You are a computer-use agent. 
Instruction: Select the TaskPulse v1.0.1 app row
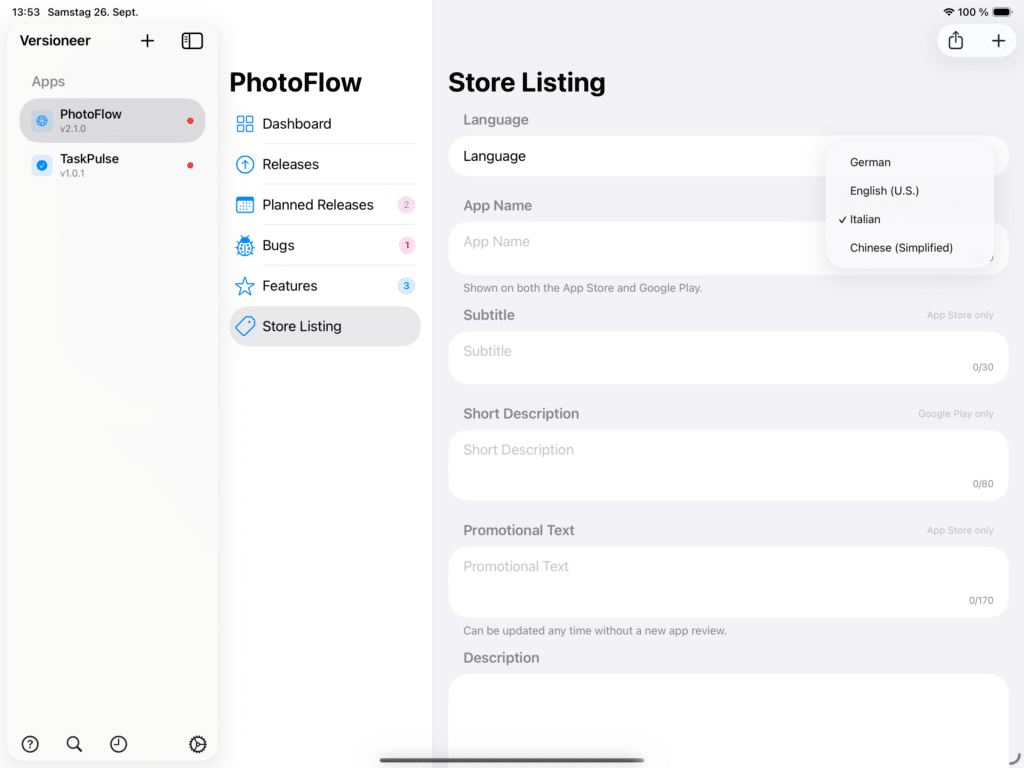click(x=112, y=165)
